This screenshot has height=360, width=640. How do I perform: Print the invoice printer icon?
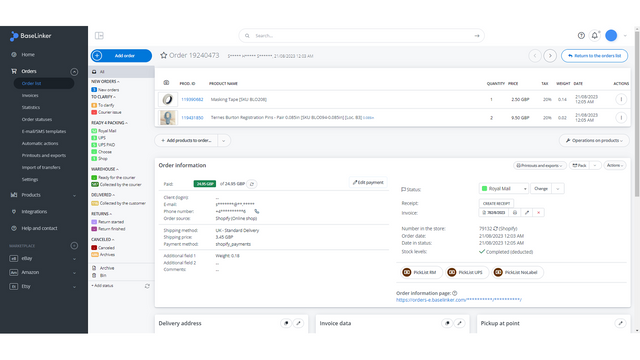point(515,213)
